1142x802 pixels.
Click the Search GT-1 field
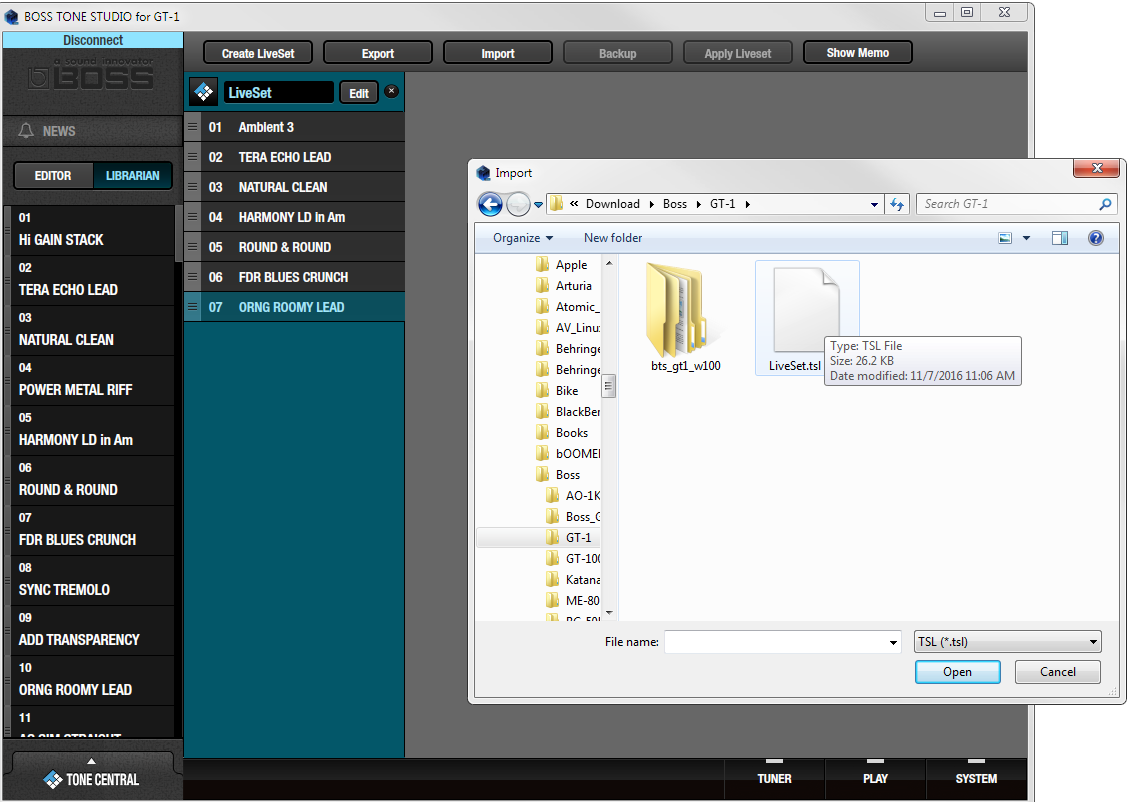point(1017,204)
